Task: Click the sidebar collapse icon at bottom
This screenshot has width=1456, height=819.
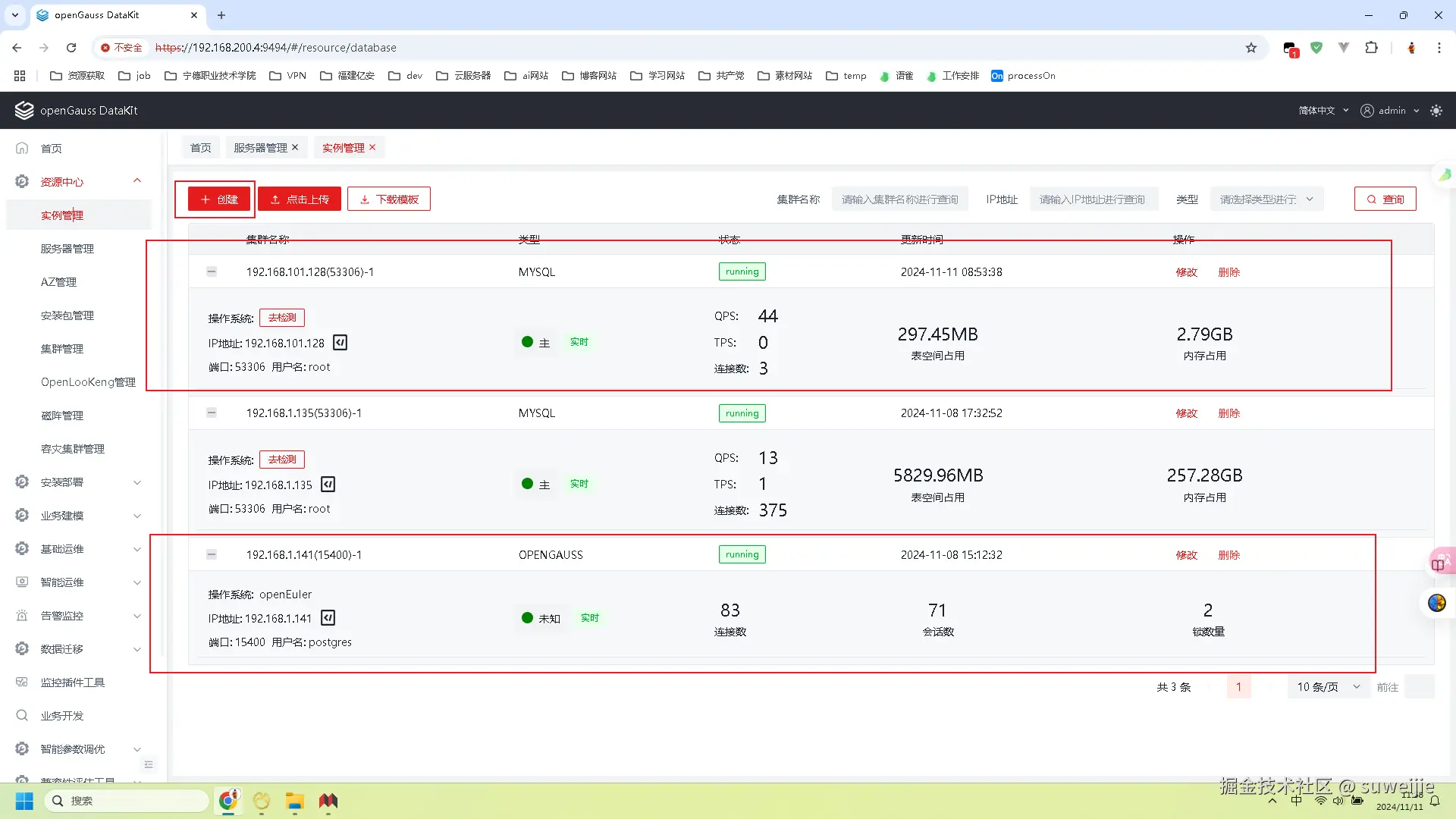Action: click(149, 764)
